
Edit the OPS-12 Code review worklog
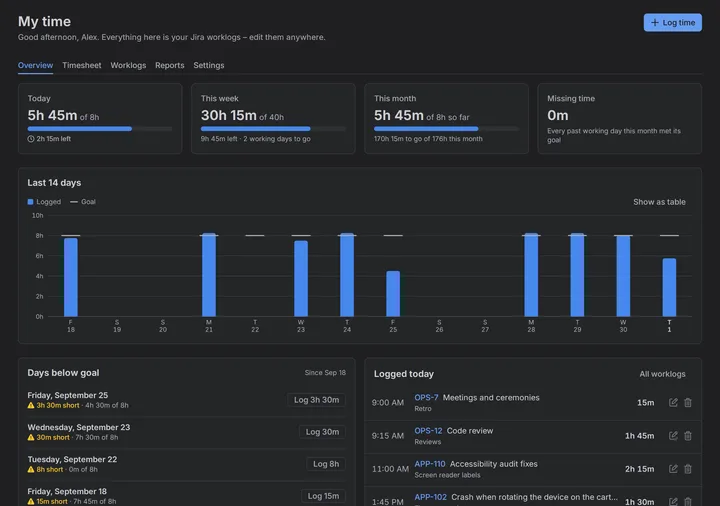pos(673,436)
